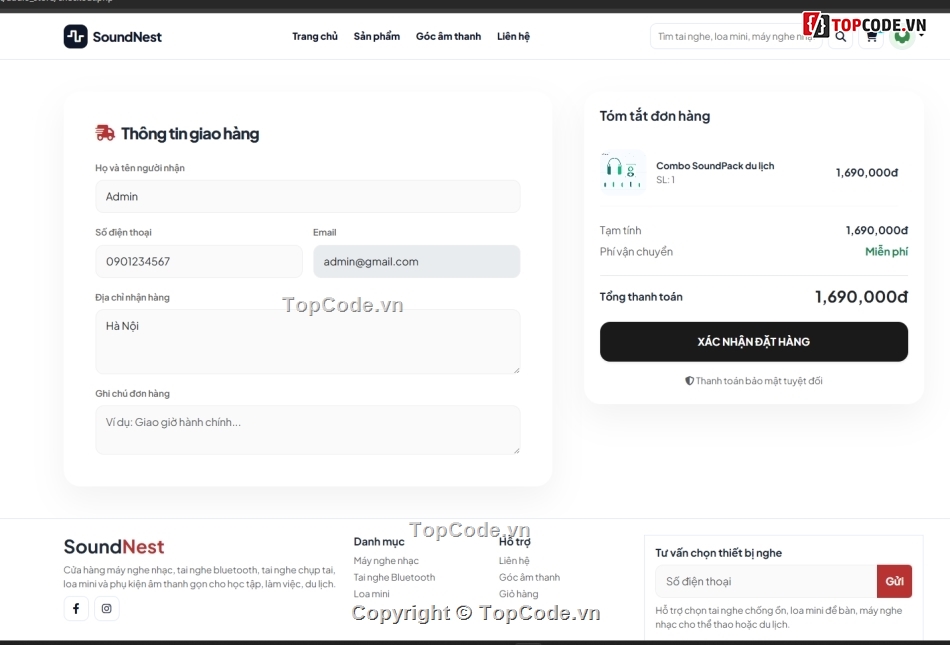Click the red Gửi button
The height and width of the screenshot is (645, 950).
click(x=894, y=581)
